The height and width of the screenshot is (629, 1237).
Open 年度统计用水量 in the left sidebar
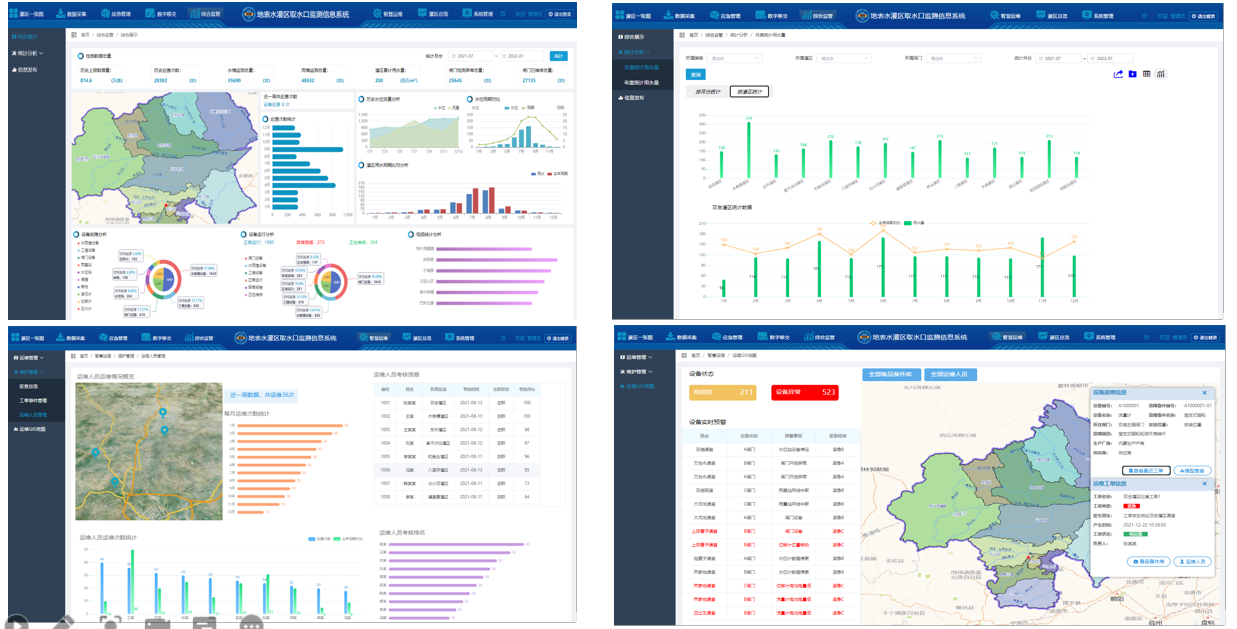(x=643, y=82)
